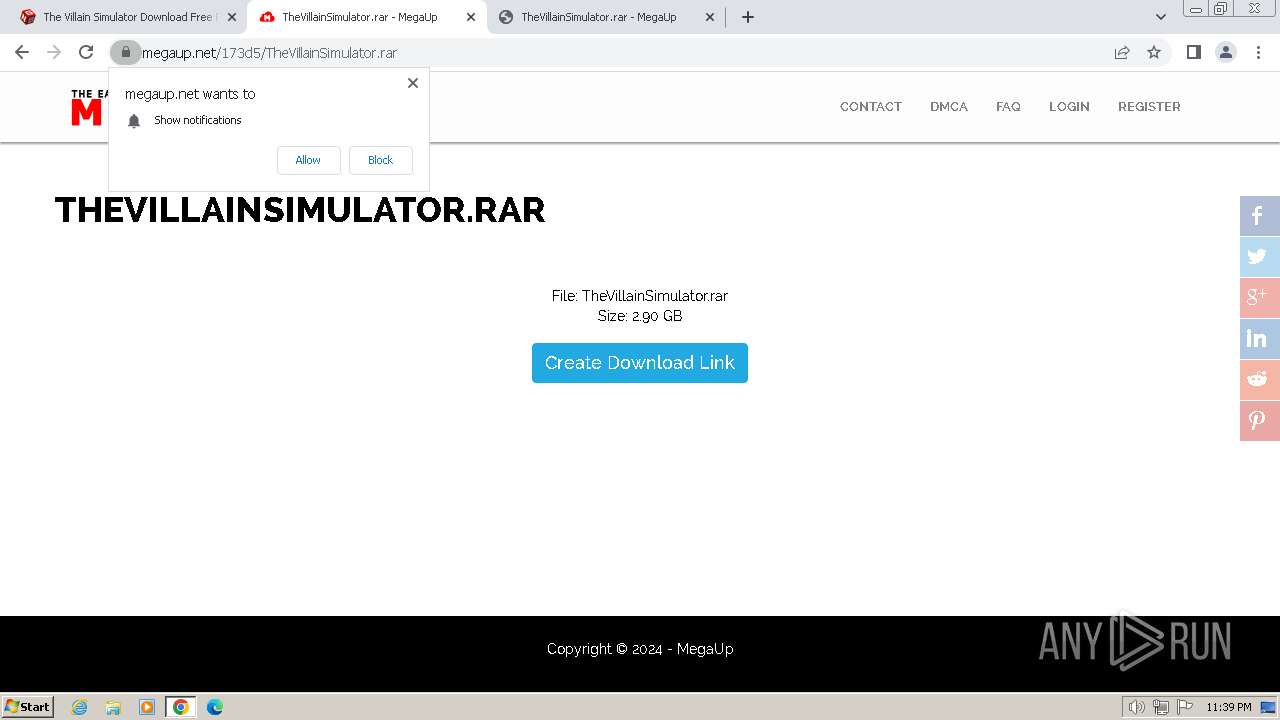Allow notifications from megaup.net

tap(308, 160)
